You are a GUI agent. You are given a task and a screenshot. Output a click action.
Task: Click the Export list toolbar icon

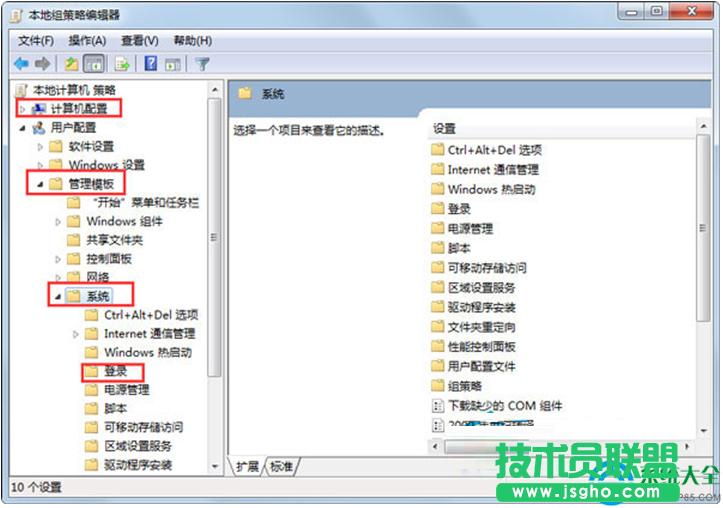click(x=122, y=64)
